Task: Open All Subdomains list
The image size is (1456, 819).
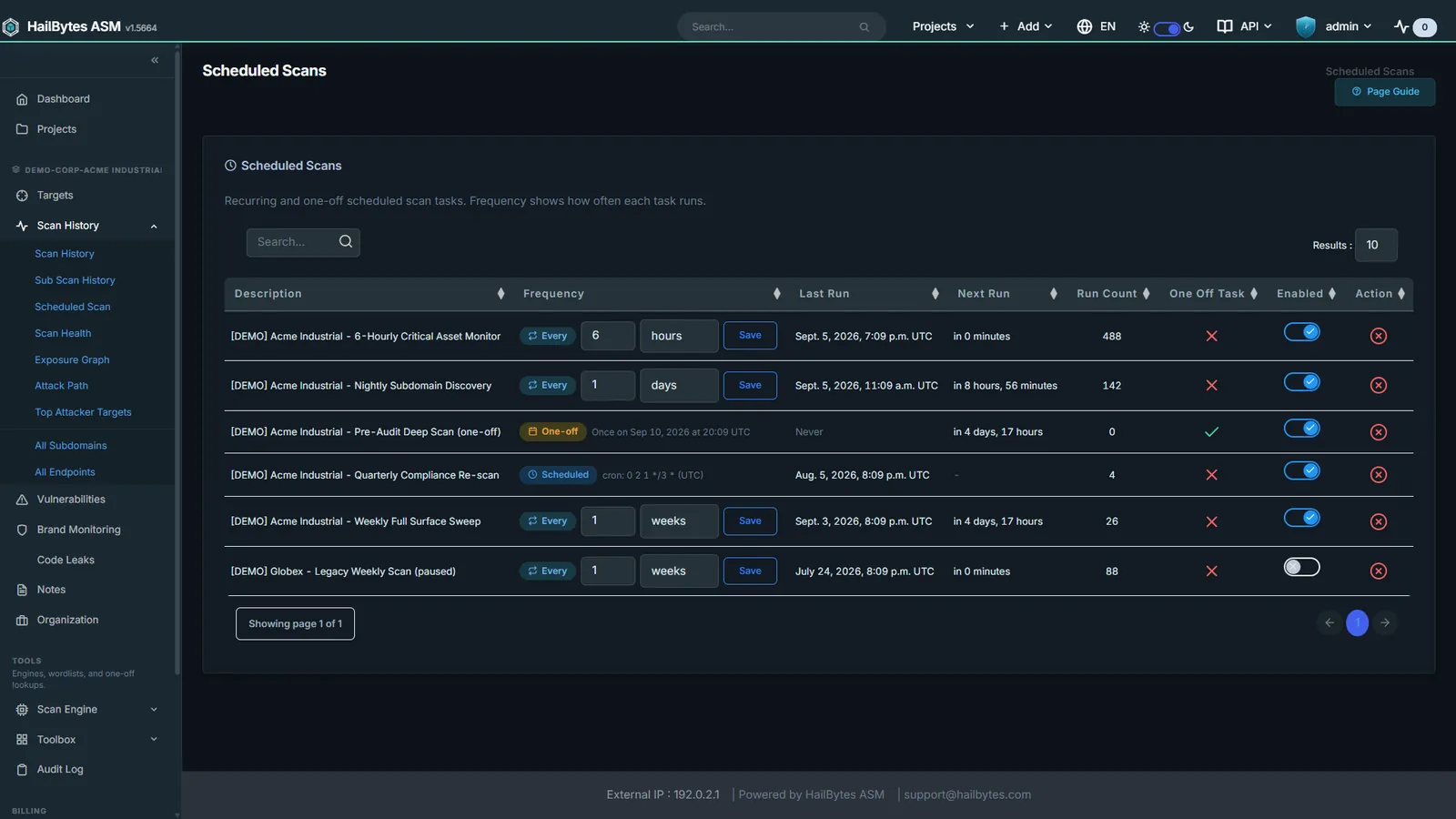Action: [x=71, y=446]
